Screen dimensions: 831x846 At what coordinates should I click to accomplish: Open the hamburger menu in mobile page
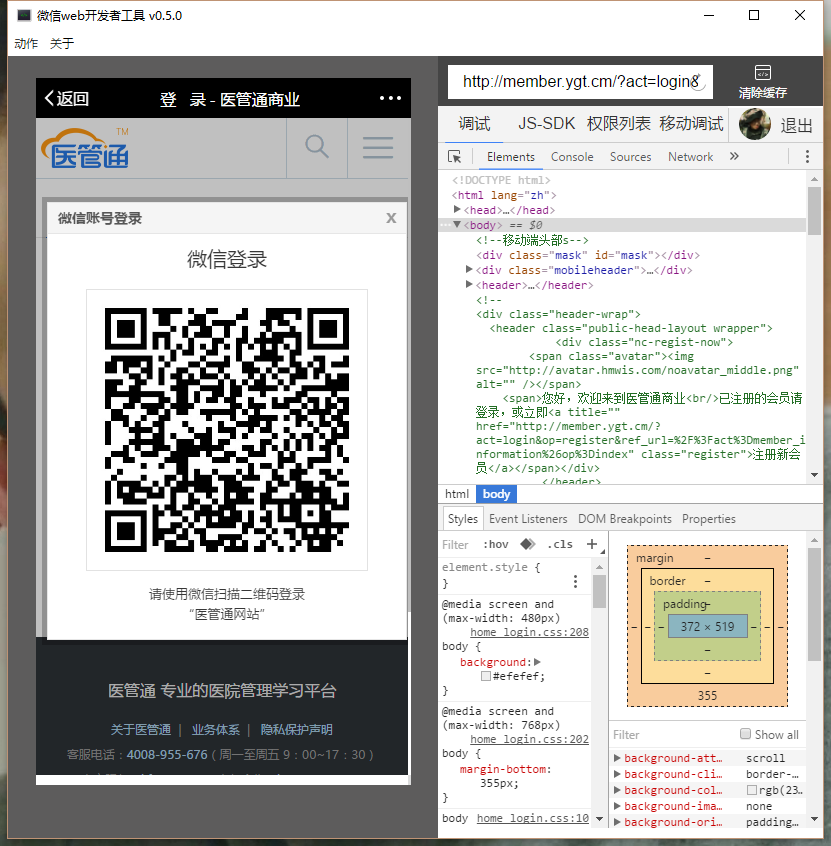point(378,147)
